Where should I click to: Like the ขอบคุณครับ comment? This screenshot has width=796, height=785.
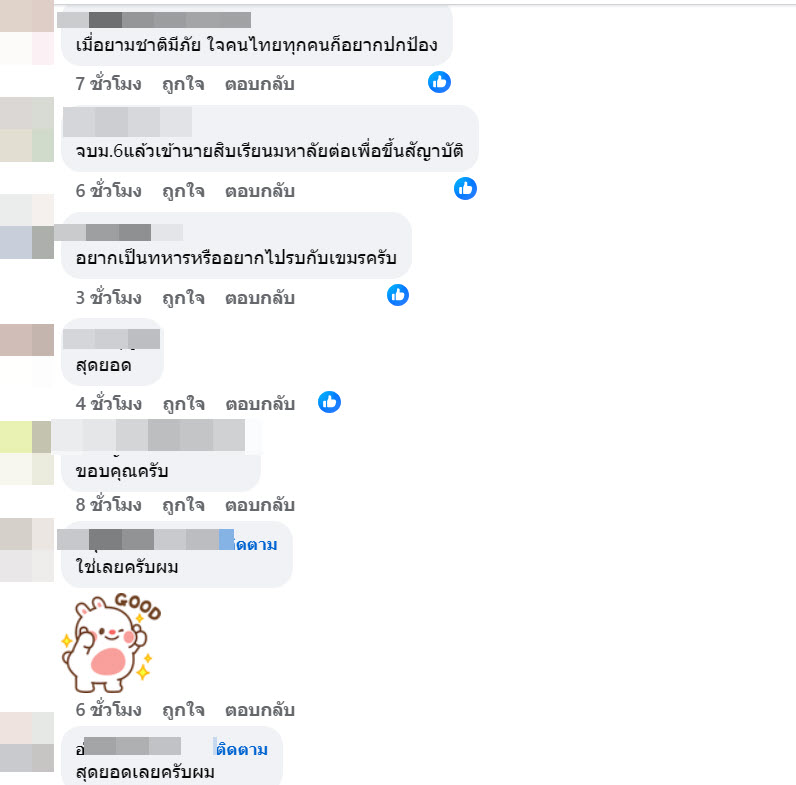point(183,505)
